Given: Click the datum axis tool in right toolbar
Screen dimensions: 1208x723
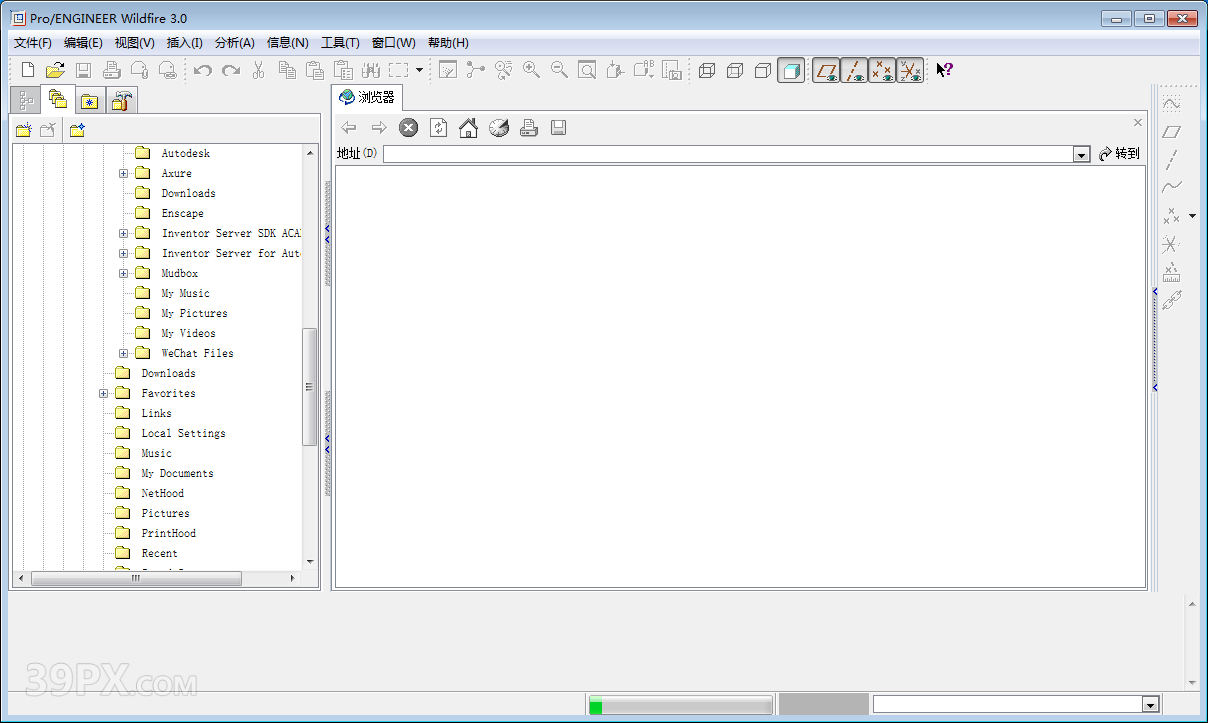Looking at the screenshot, I should pyautogui.click(x=1172, y=159).
